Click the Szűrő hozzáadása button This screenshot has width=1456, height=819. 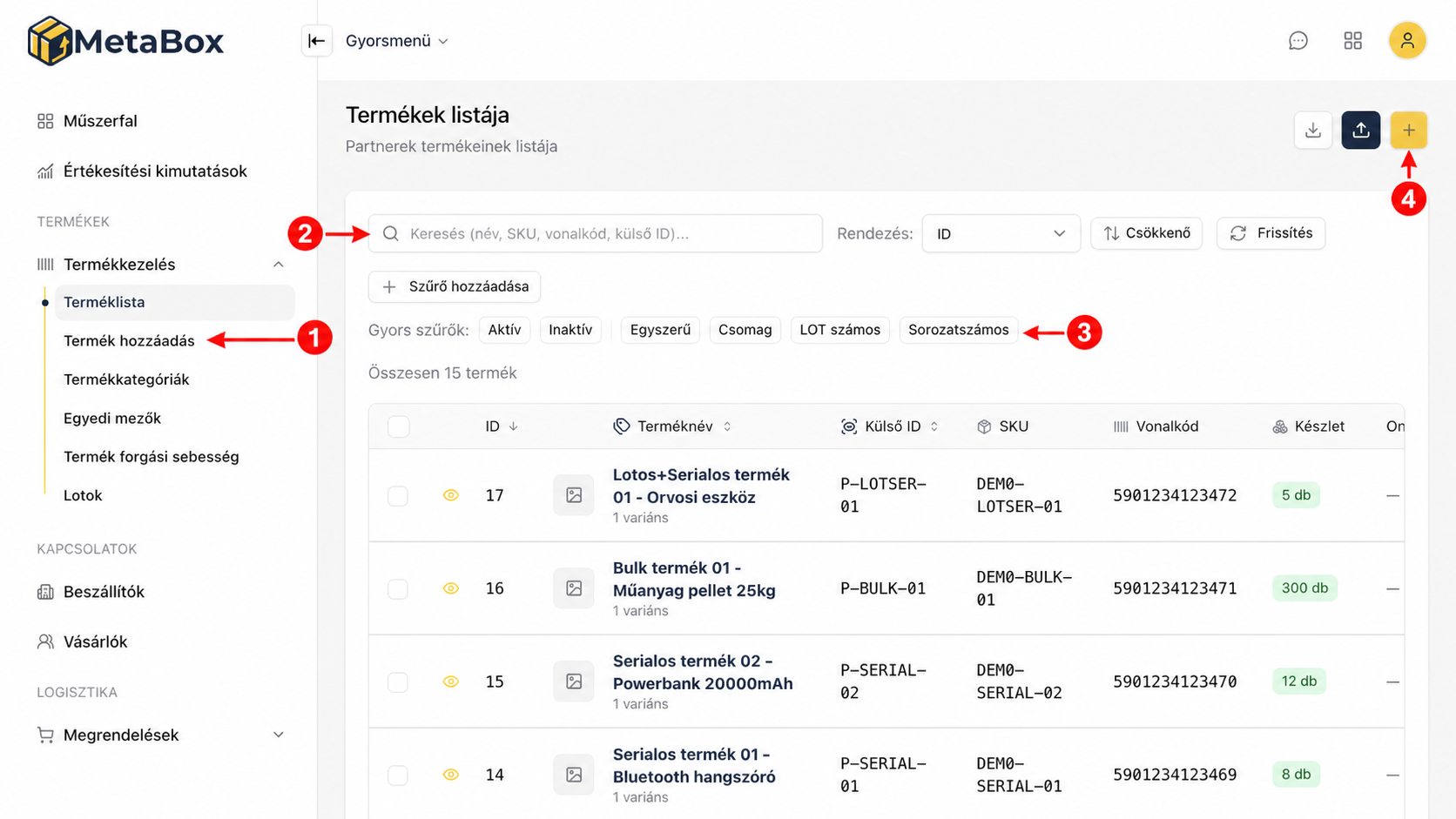tap(455, 286)
